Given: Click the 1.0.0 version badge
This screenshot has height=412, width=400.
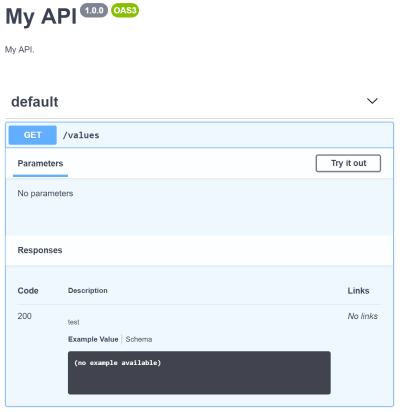Looking at the screenshot, I should click(x=94, y=10).
